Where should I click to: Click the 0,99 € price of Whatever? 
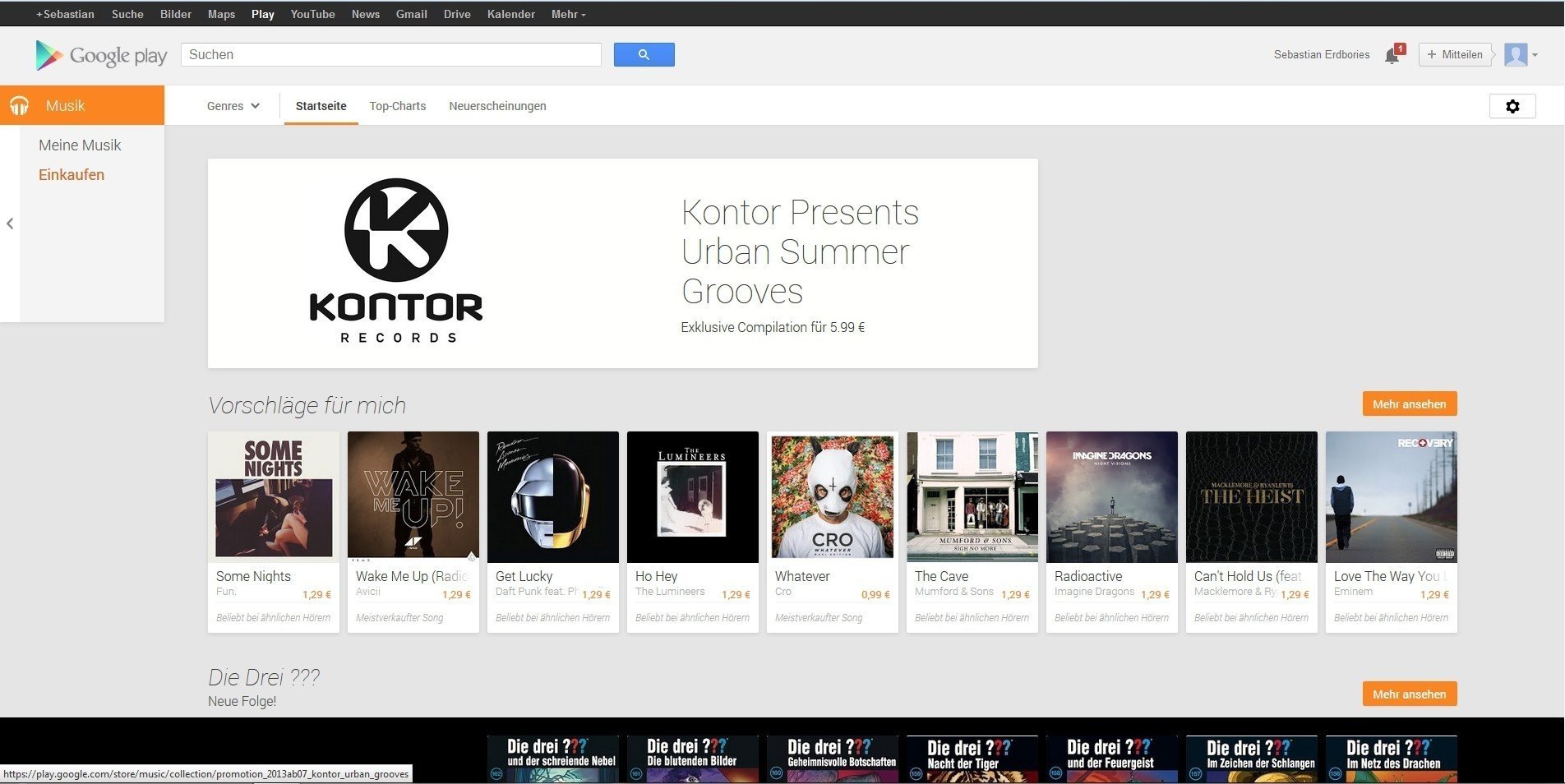point(875,595)
